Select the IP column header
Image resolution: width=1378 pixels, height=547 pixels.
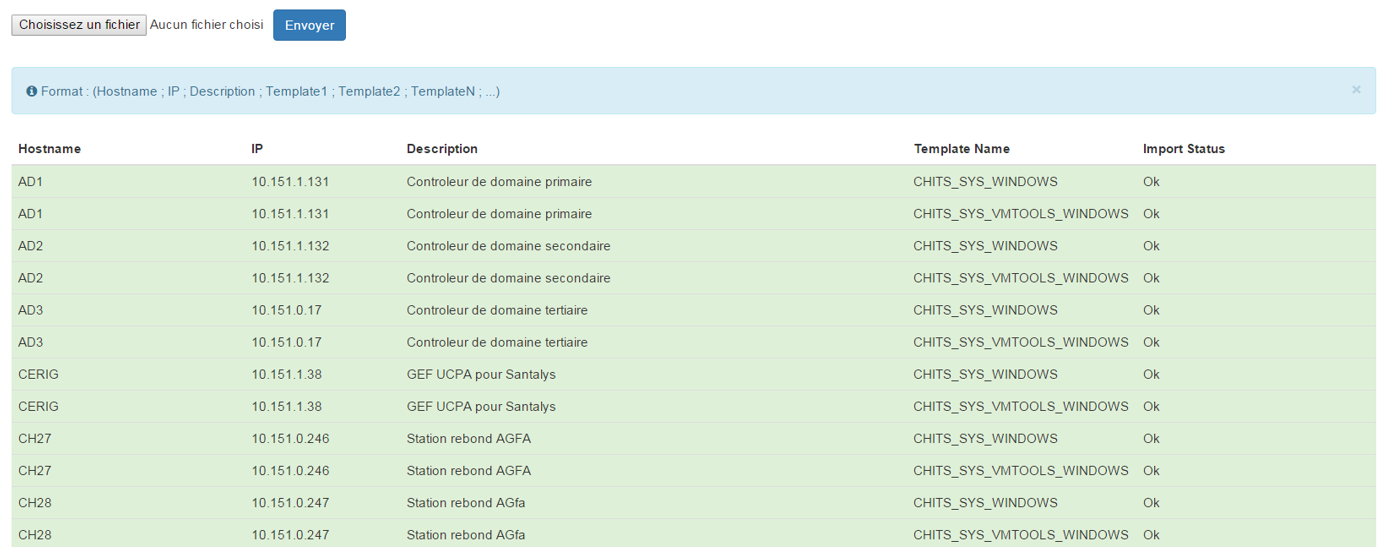click(x=257, y=149)
